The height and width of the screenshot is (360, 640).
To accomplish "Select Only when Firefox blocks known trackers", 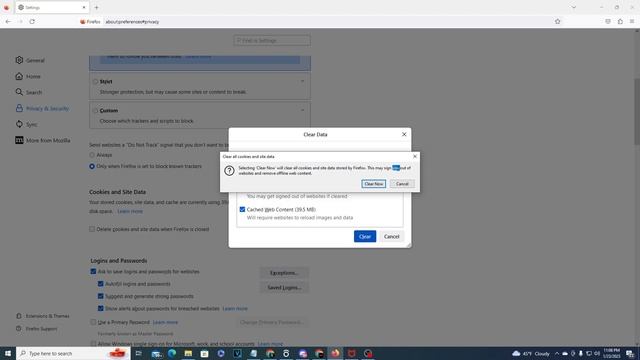I will point(92,167).
